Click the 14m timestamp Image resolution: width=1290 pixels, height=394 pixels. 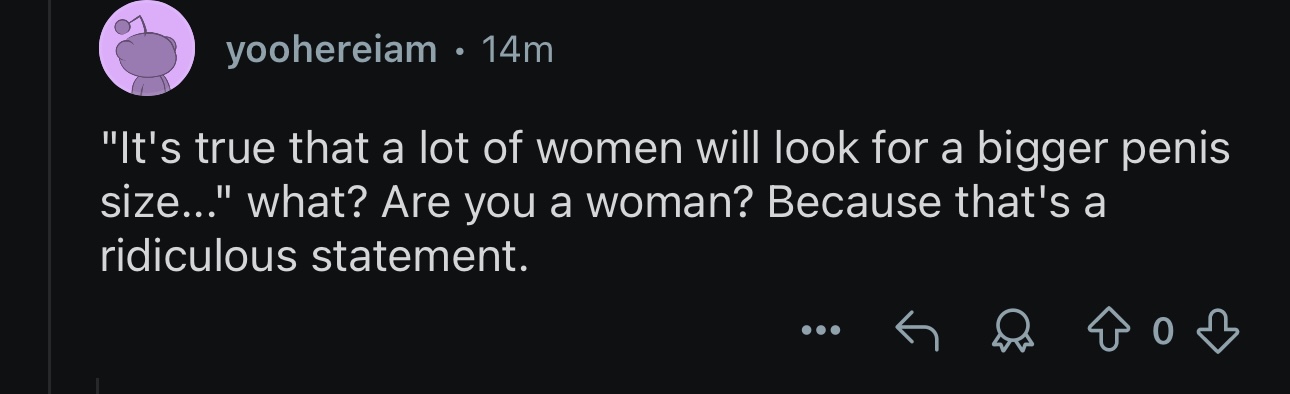tap(516, 49)
